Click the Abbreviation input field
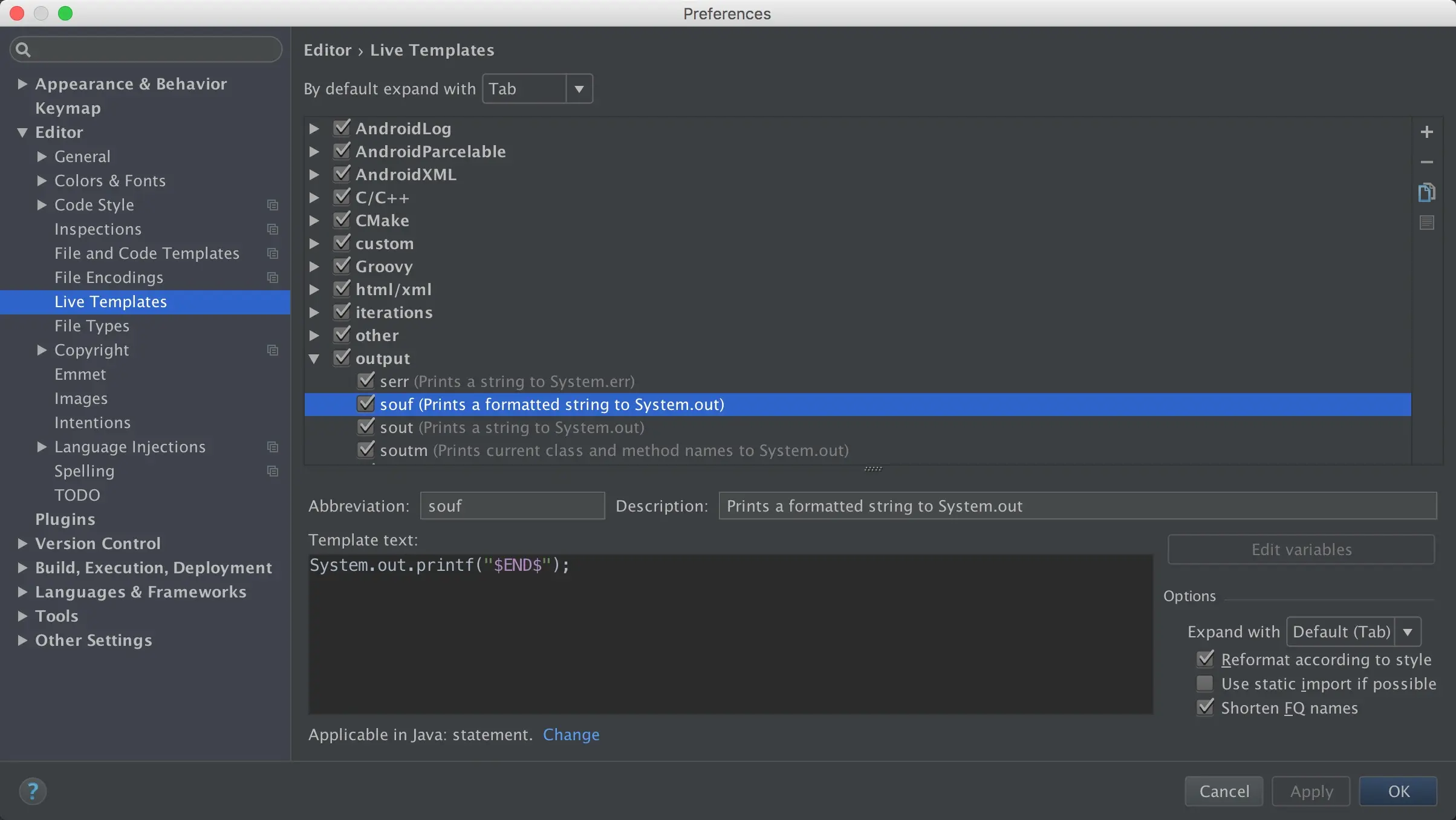 (x=512, y=506)
